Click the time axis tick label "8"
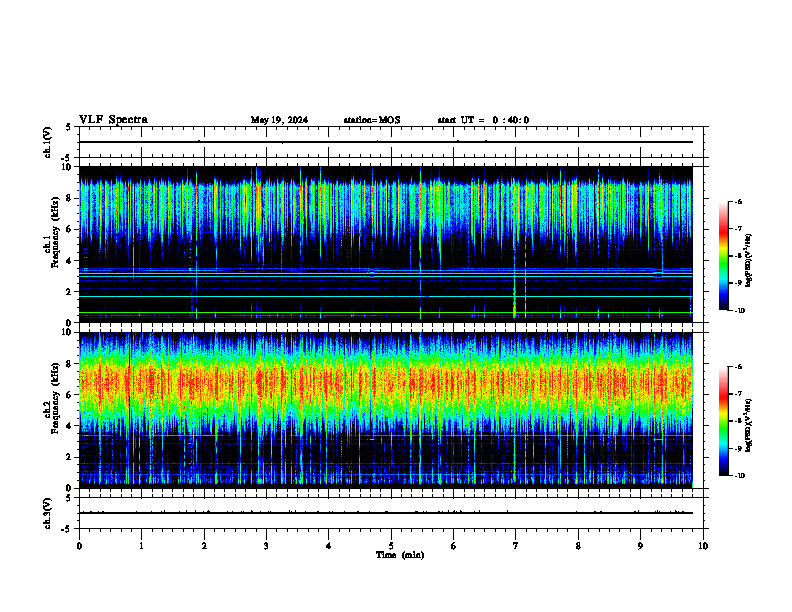The image size is (792, 612). coord(578,546)
